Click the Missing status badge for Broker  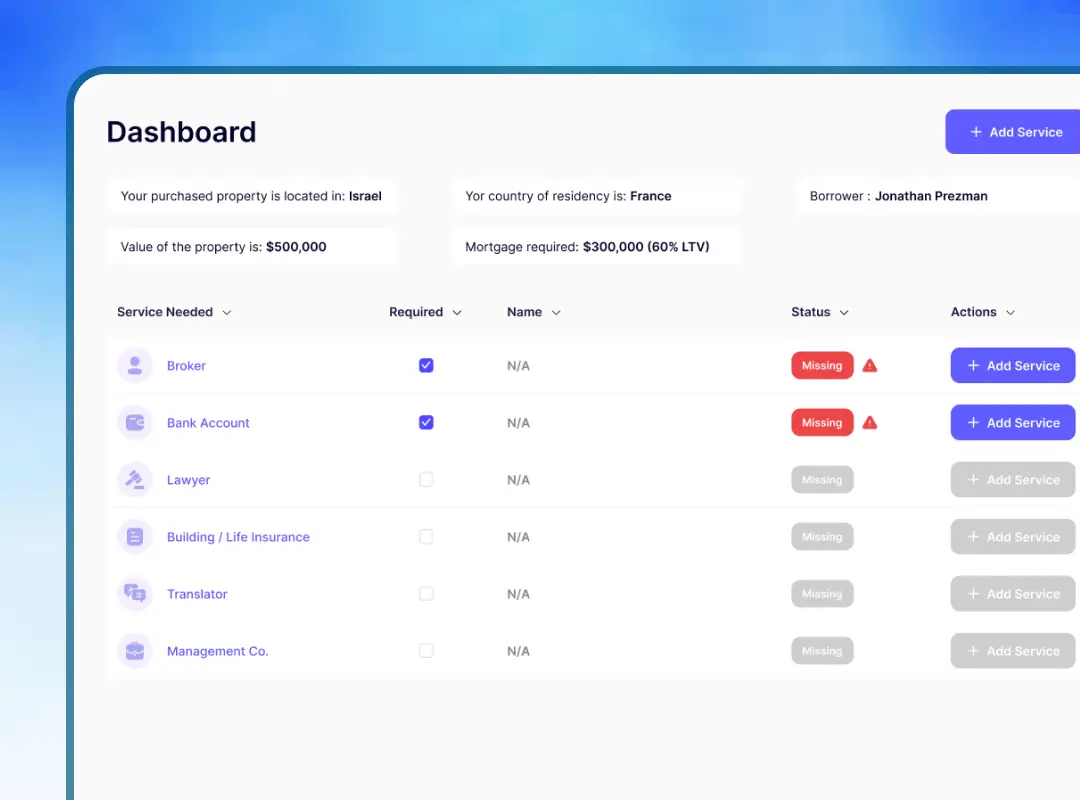click(x=822, y=365)
